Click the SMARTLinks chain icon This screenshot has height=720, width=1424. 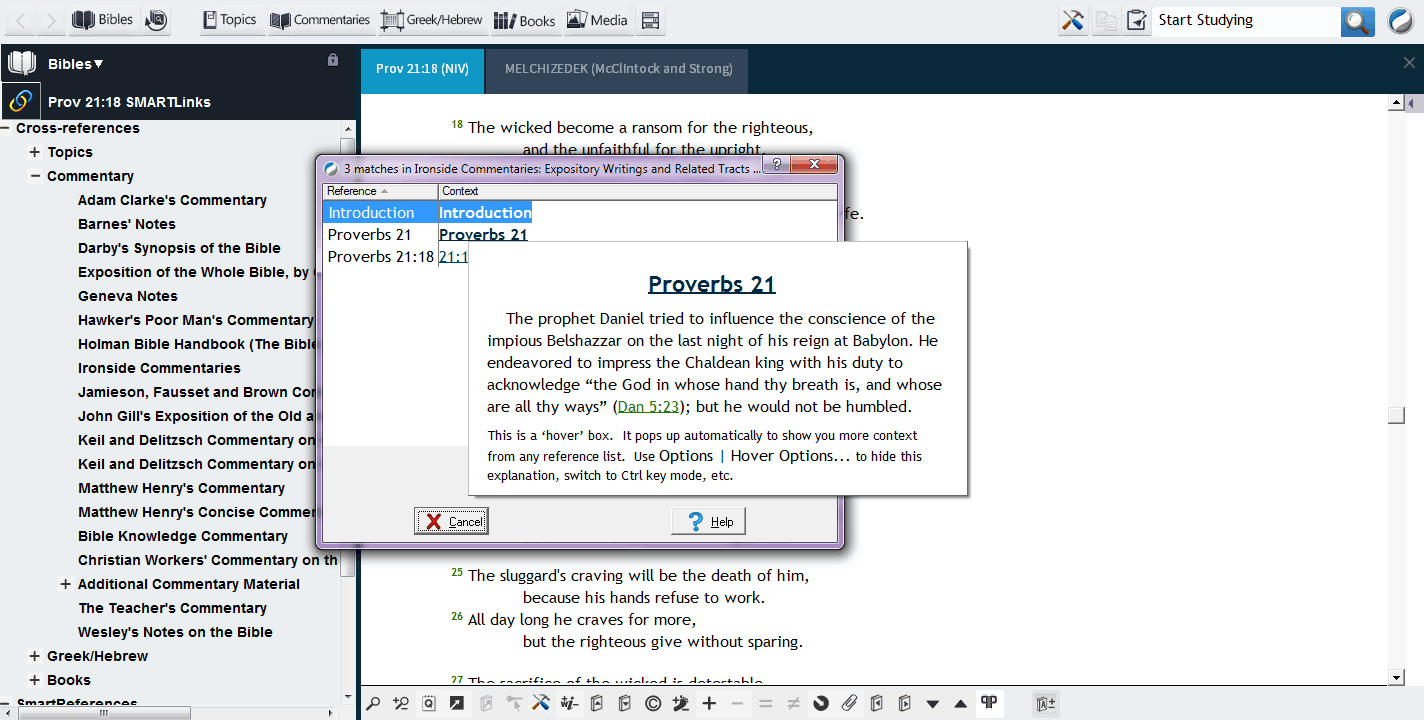pyautogui.click(x=20, y=101)
